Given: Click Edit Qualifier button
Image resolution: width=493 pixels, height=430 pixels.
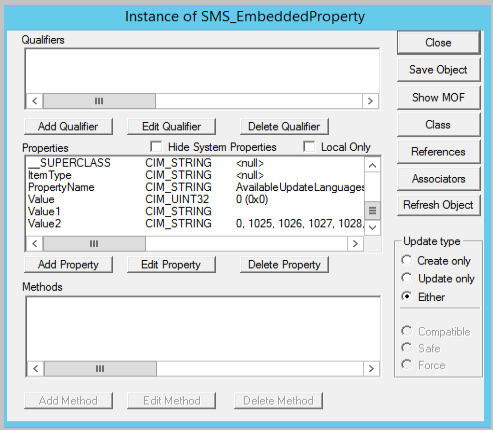Looking at the screenshot, I should tap(171, 127).
